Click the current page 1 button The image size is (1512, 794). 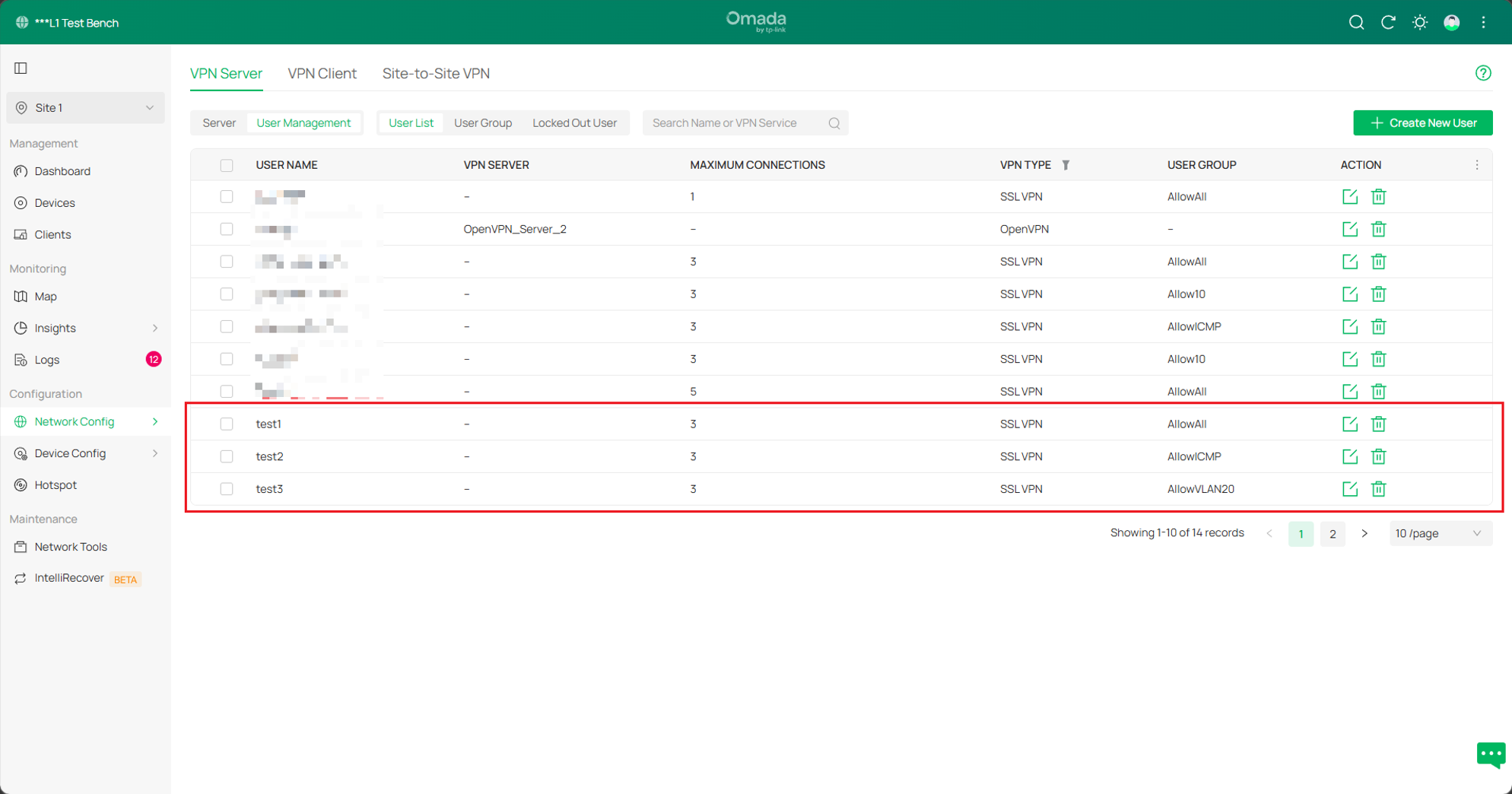[x=1301, y=534]
